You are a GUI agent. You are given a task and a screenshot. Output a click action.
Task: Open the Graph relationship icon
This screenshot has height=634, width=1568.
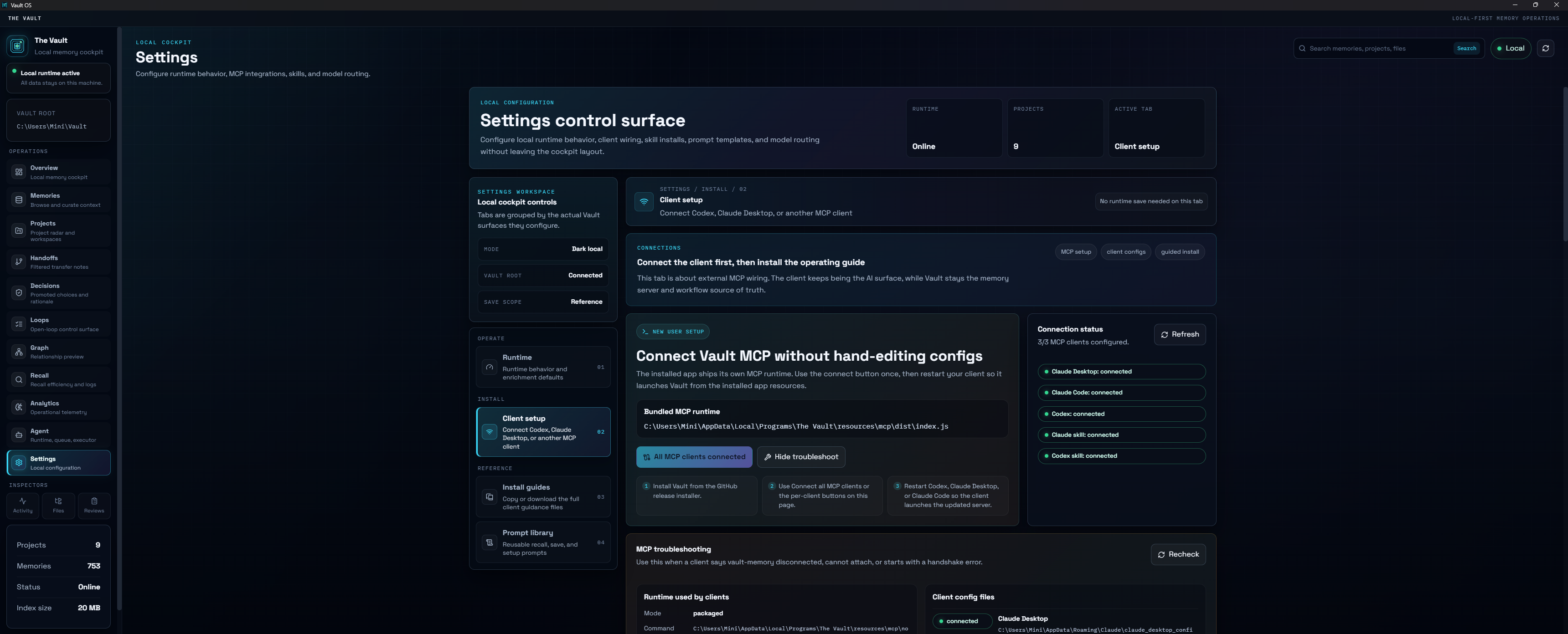point(19,352)
